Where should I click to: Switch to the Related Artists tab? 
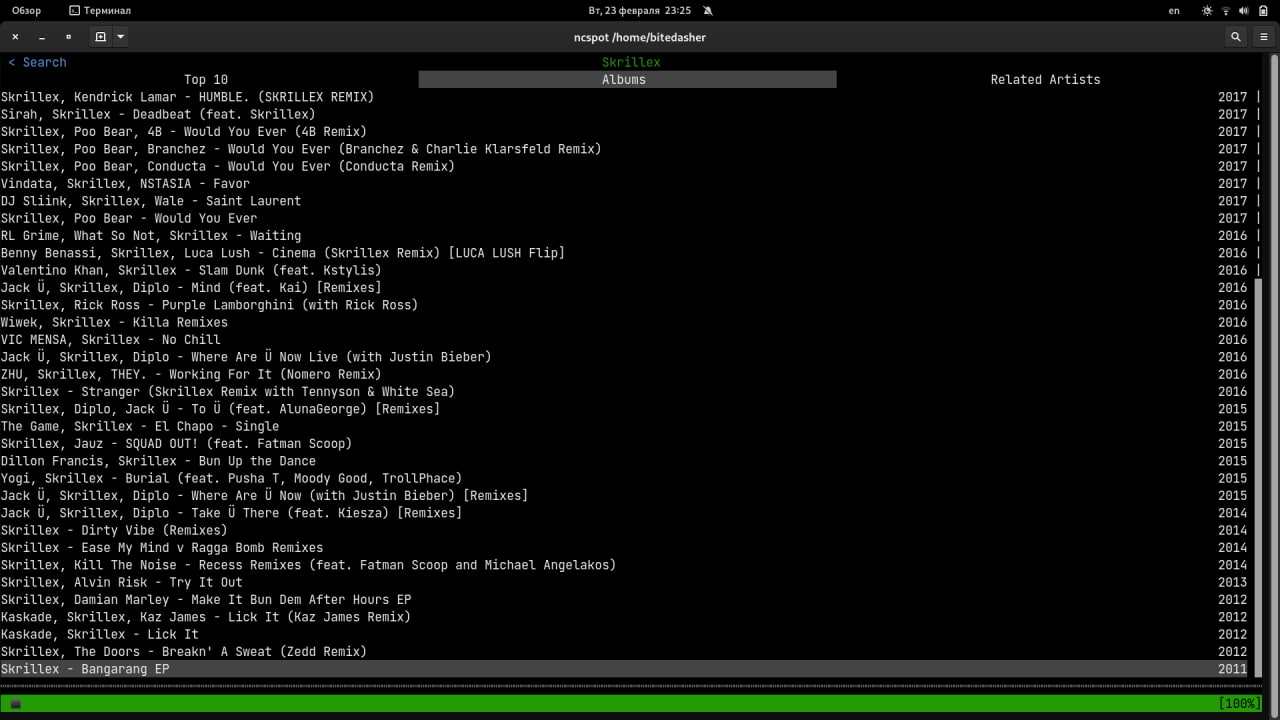pos(1045,80)
